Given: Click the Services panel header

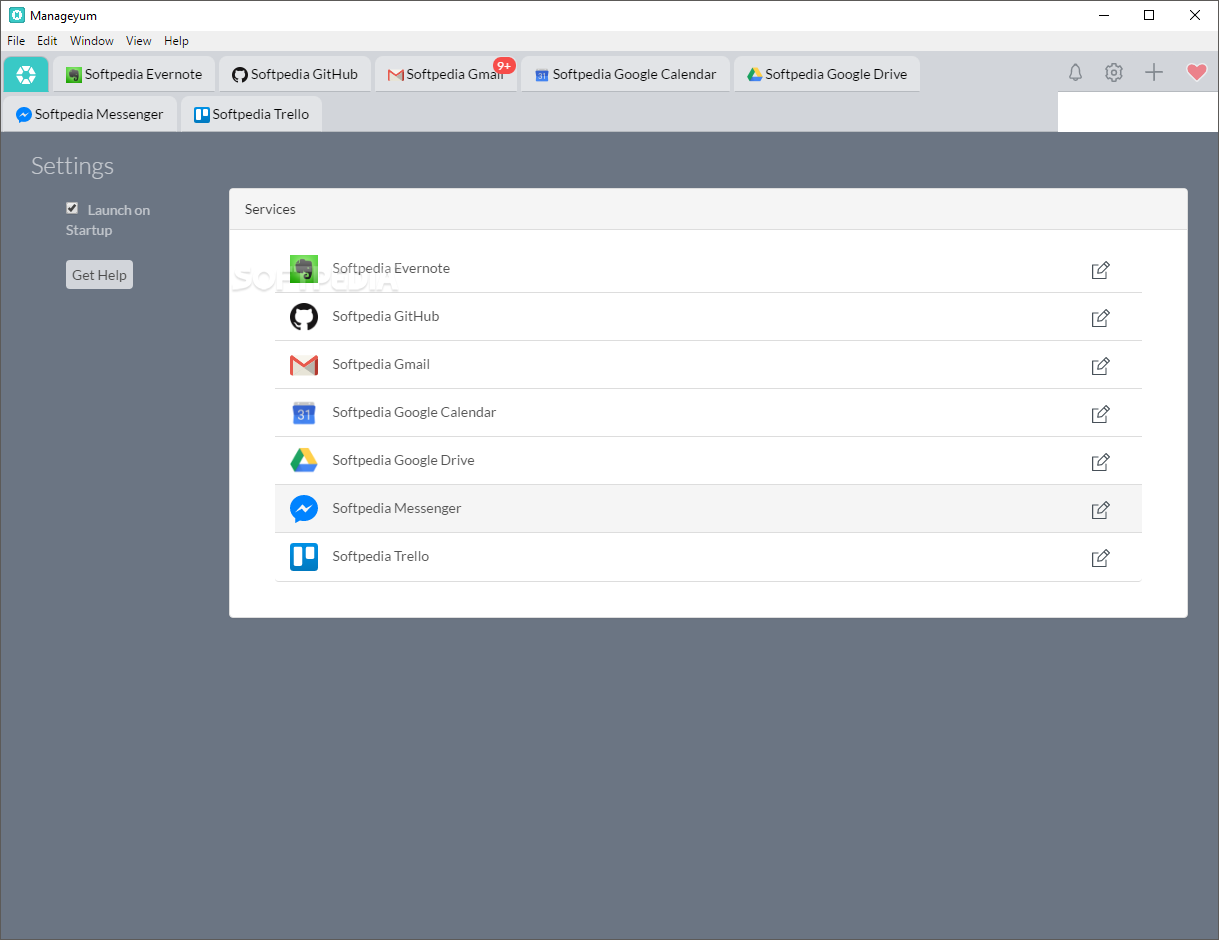Looking at the screenshot, I should tap(708, 209).
